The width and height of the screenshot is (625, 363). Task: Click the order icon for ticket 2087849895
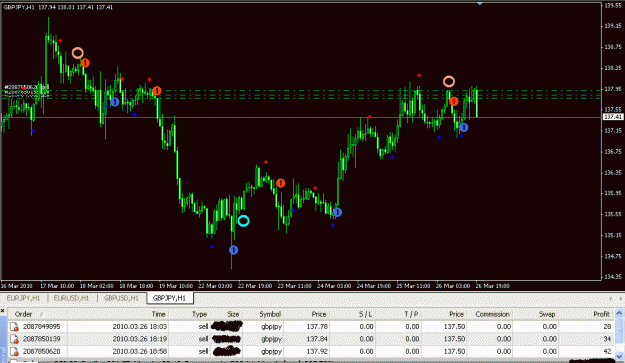(x=14, y=327)
